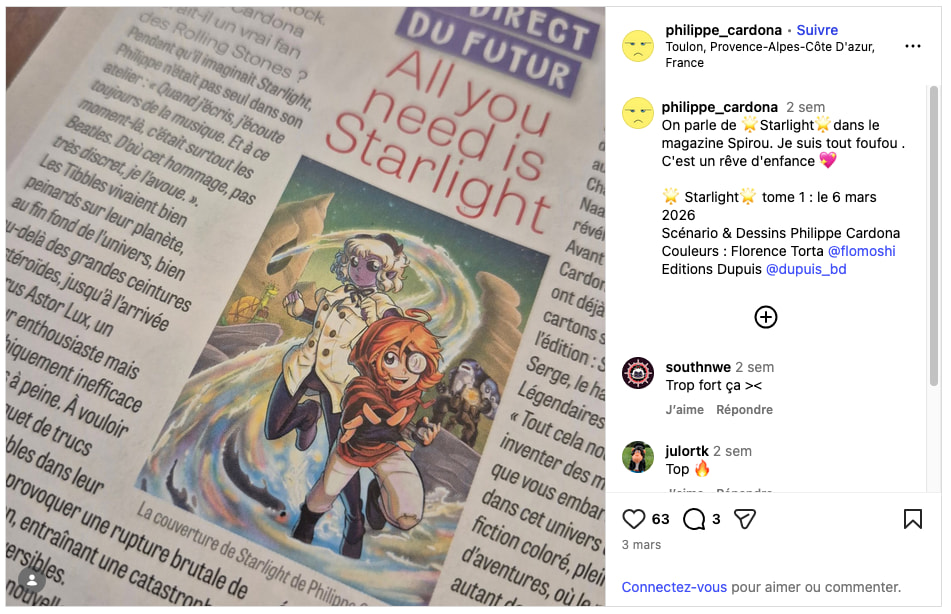Image resolution: width=951 pixels, height=614 pixels.
Task: Share the post with the paper plane icon
Action: [745, 519]
